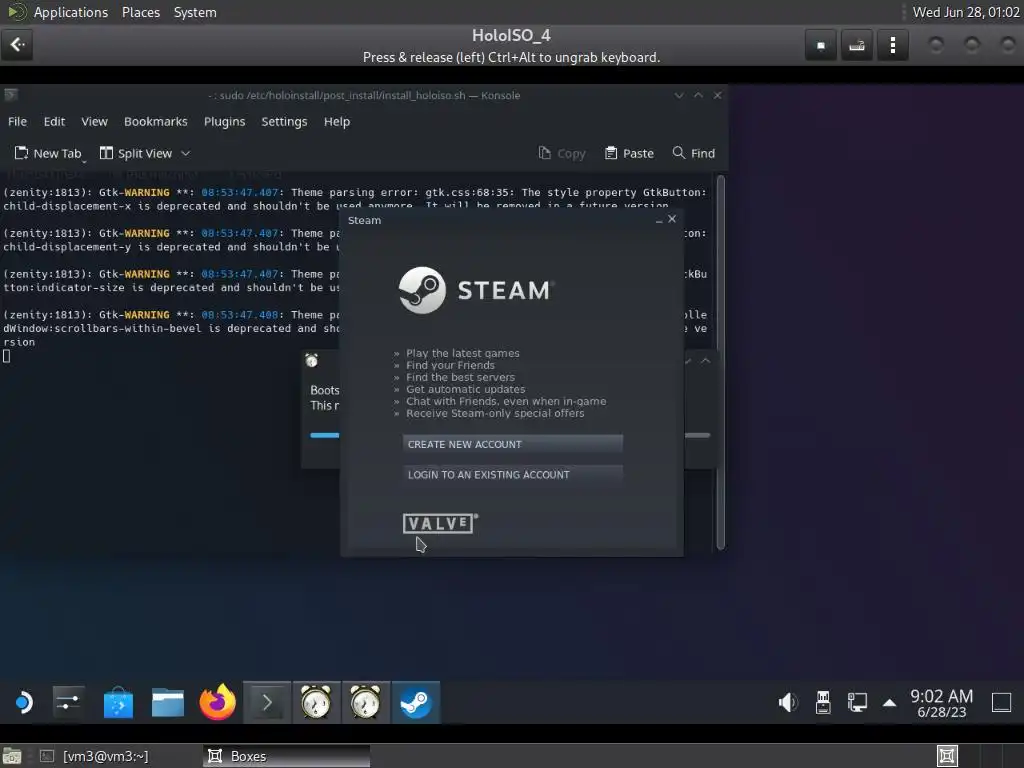Select the Konsole taskbar entry
The width and height of the screenshot is (1024, 768).
[x=267, y=703]
